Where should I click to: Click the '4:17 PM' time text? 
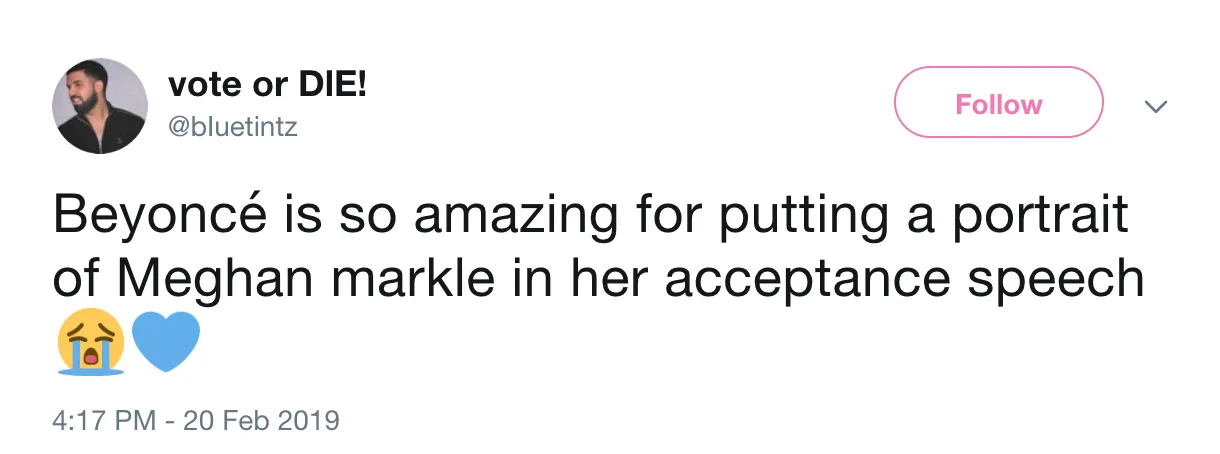(x=104, y=418)
